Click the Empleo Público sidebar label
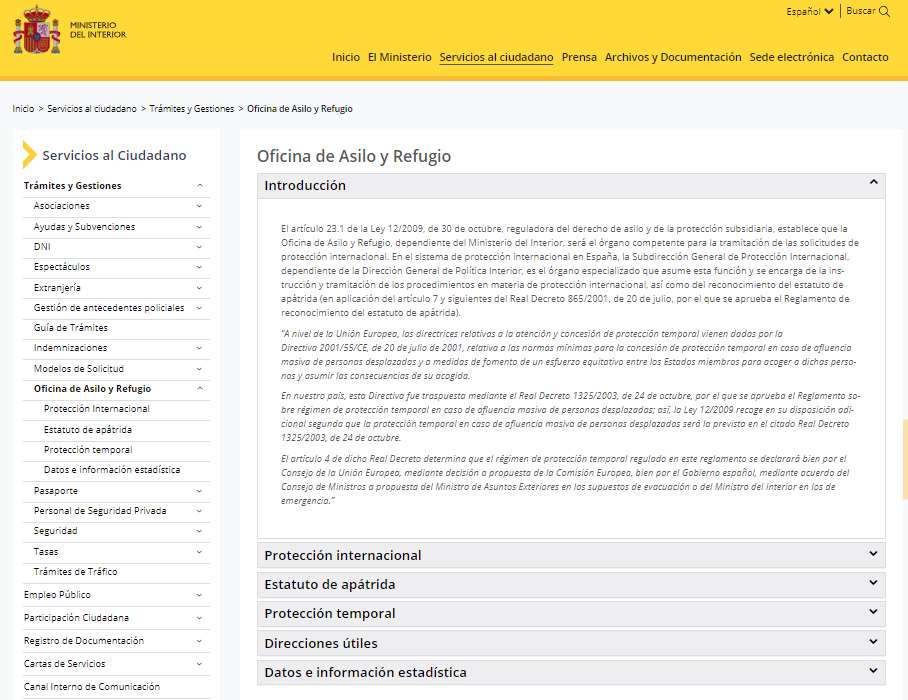Viewport: 908px width, 700px height. [57, 595]
